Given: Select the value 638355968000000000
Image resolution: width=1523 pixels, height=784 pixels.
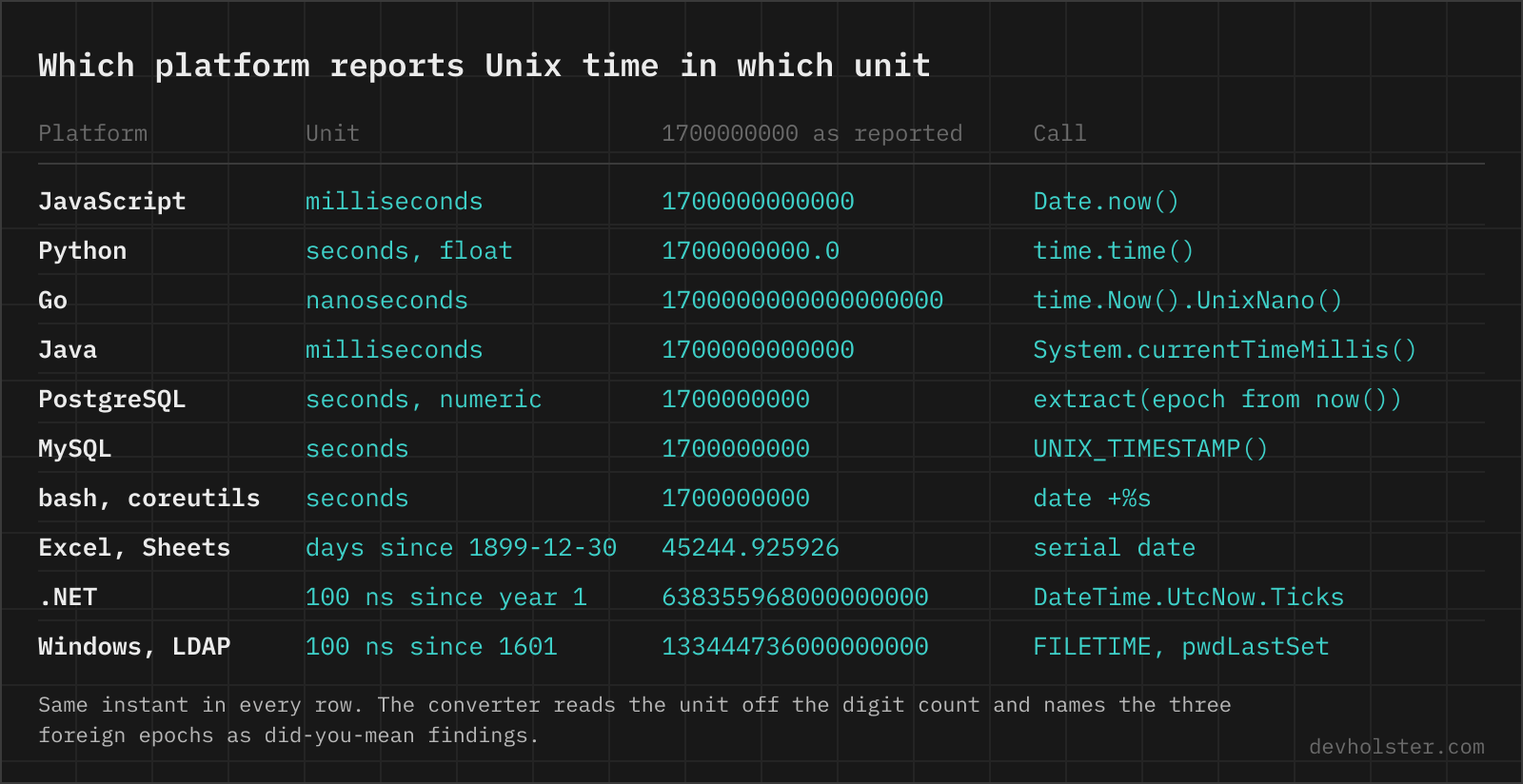Looking at the screenshot, I should (x=795, y=598).
